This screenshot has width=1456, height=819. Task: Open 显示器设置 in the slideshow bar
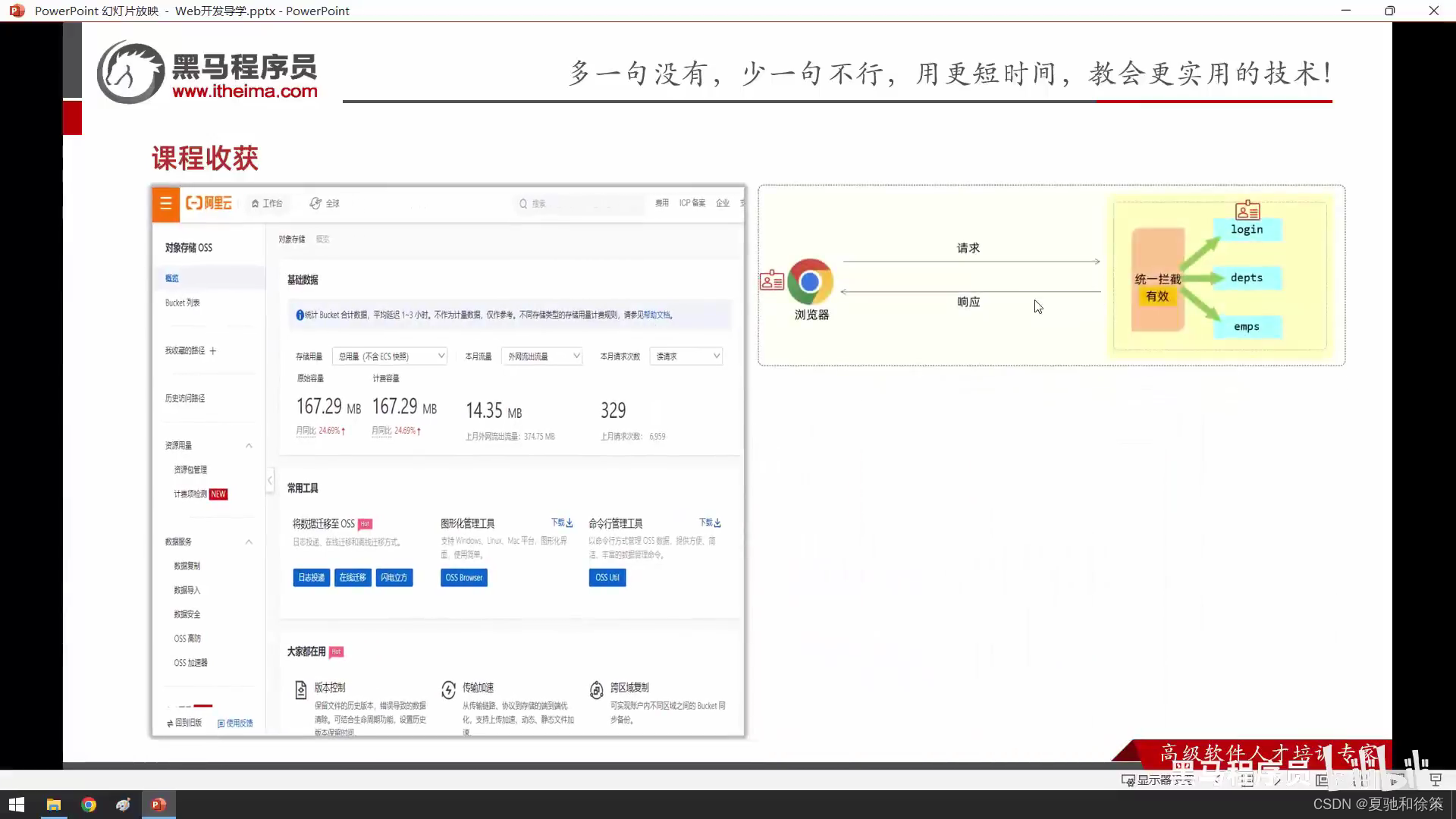tap(1157, 780)
